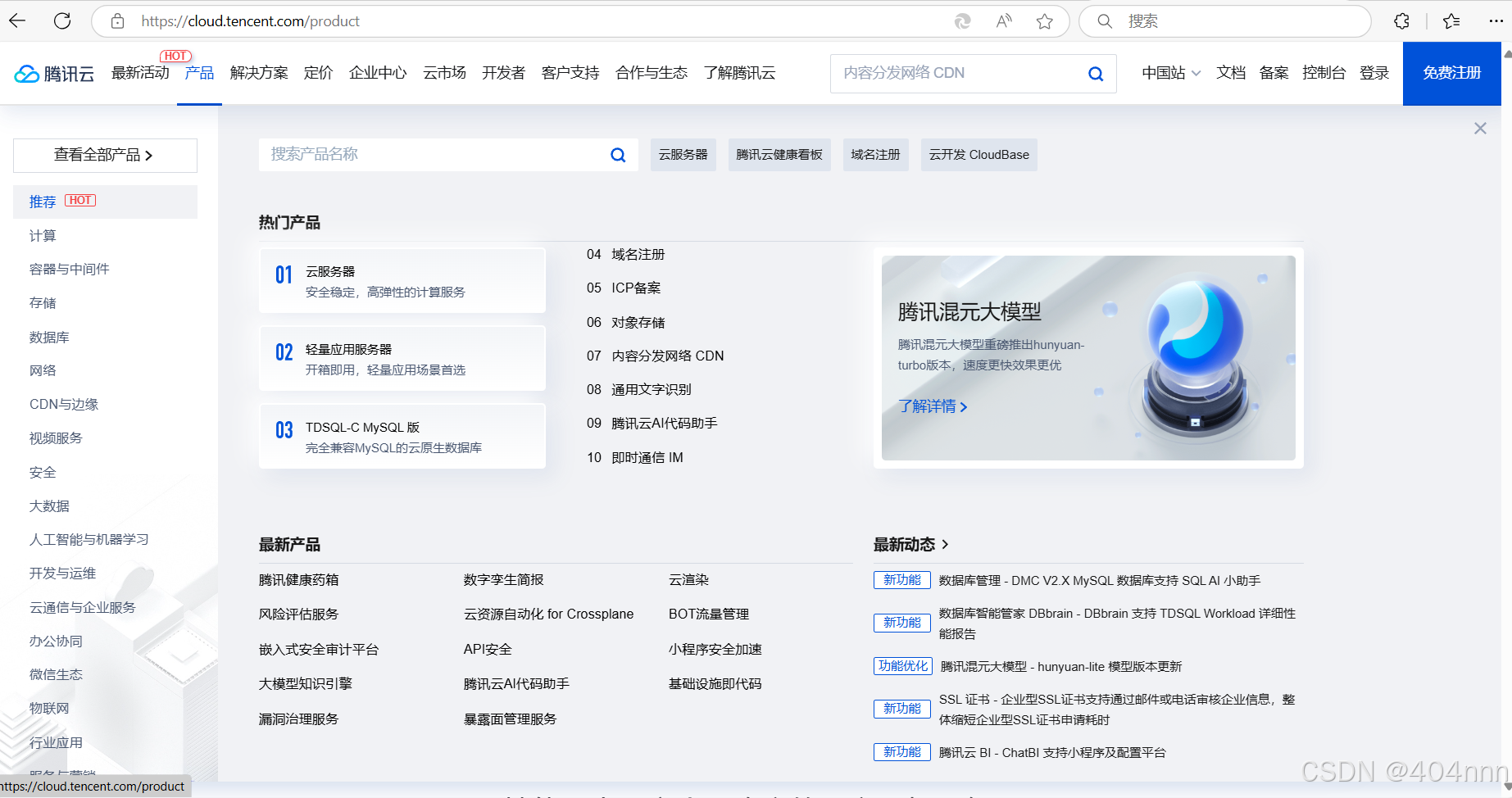Click the browser search box magnifier icon
1512x798 pixels.
[1105, 21]
